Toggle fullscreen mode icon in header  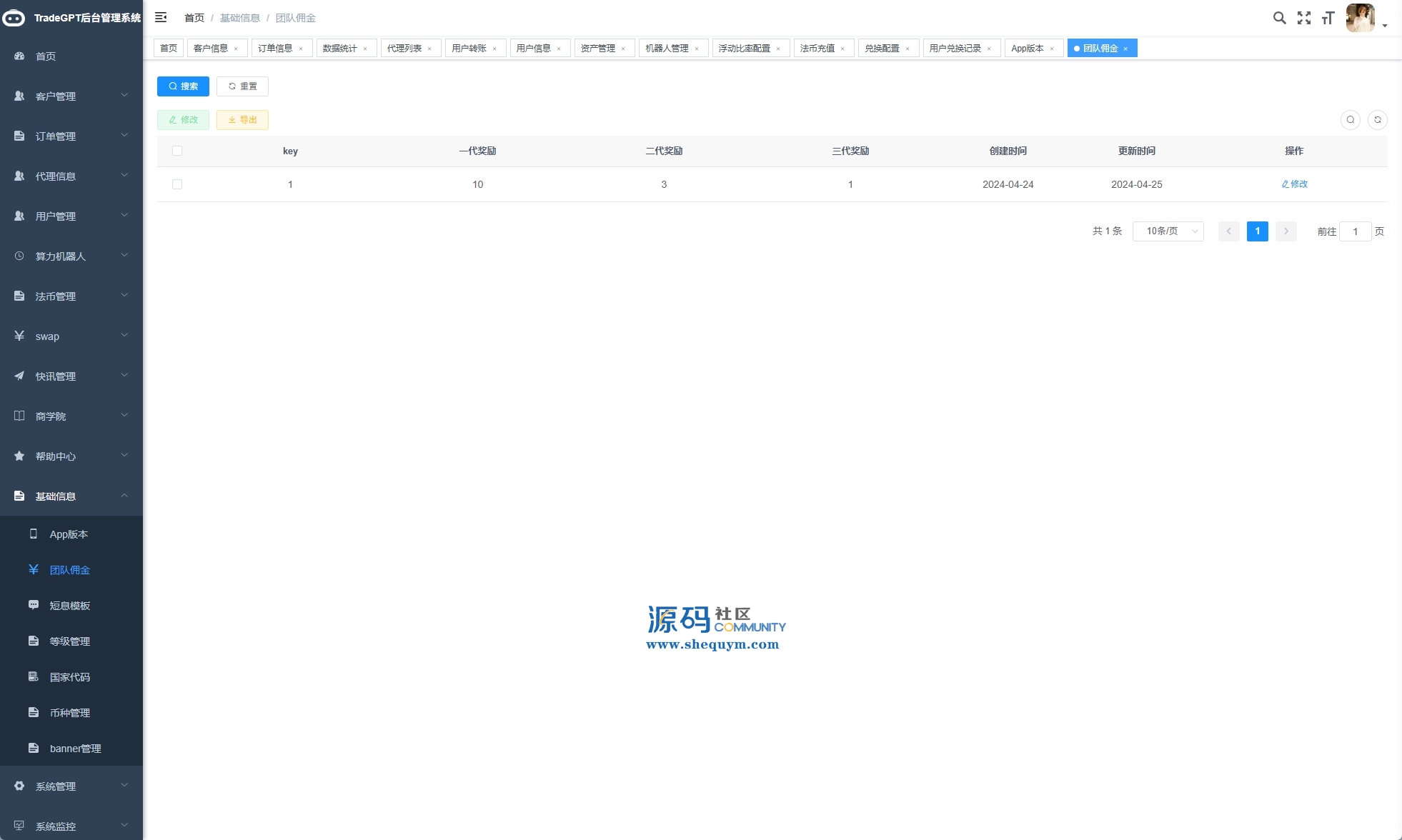[1303, 18]
